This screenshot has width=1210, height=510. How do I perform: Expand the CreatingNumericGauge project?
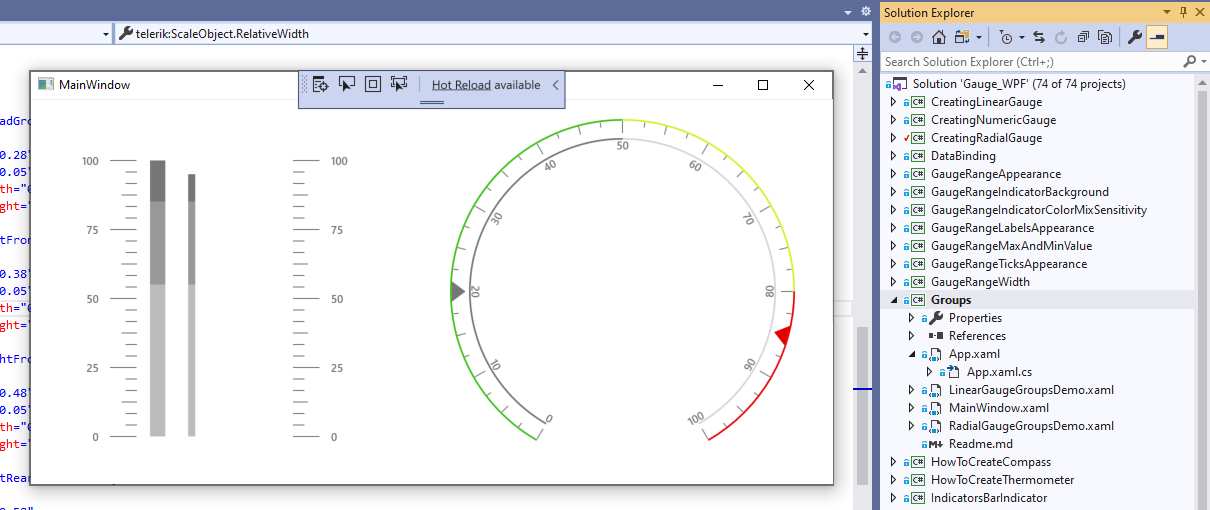894,120
